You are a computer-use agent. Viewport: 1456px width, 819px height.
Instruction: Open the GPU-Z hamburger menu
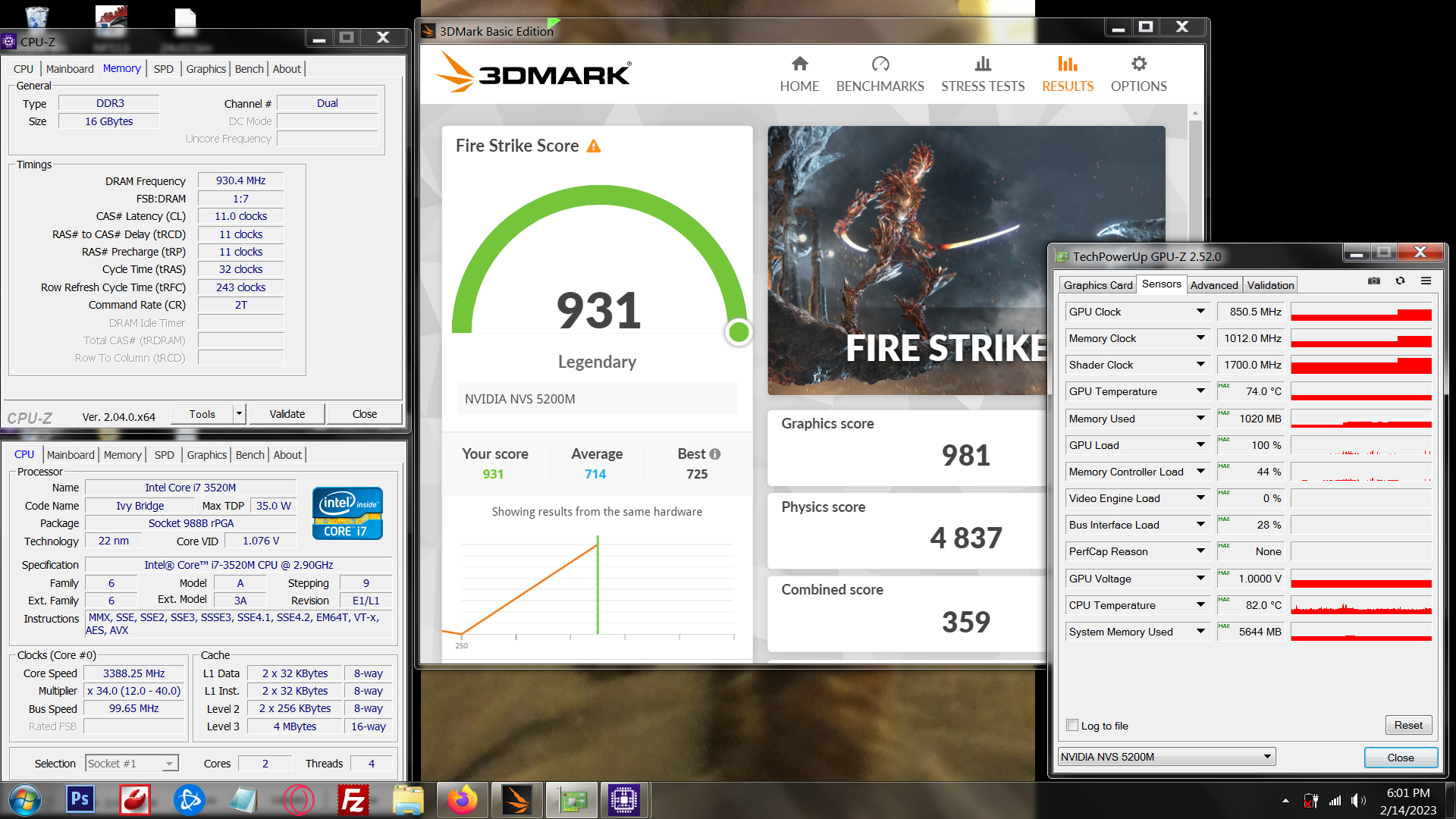(x=1426, y=281)
